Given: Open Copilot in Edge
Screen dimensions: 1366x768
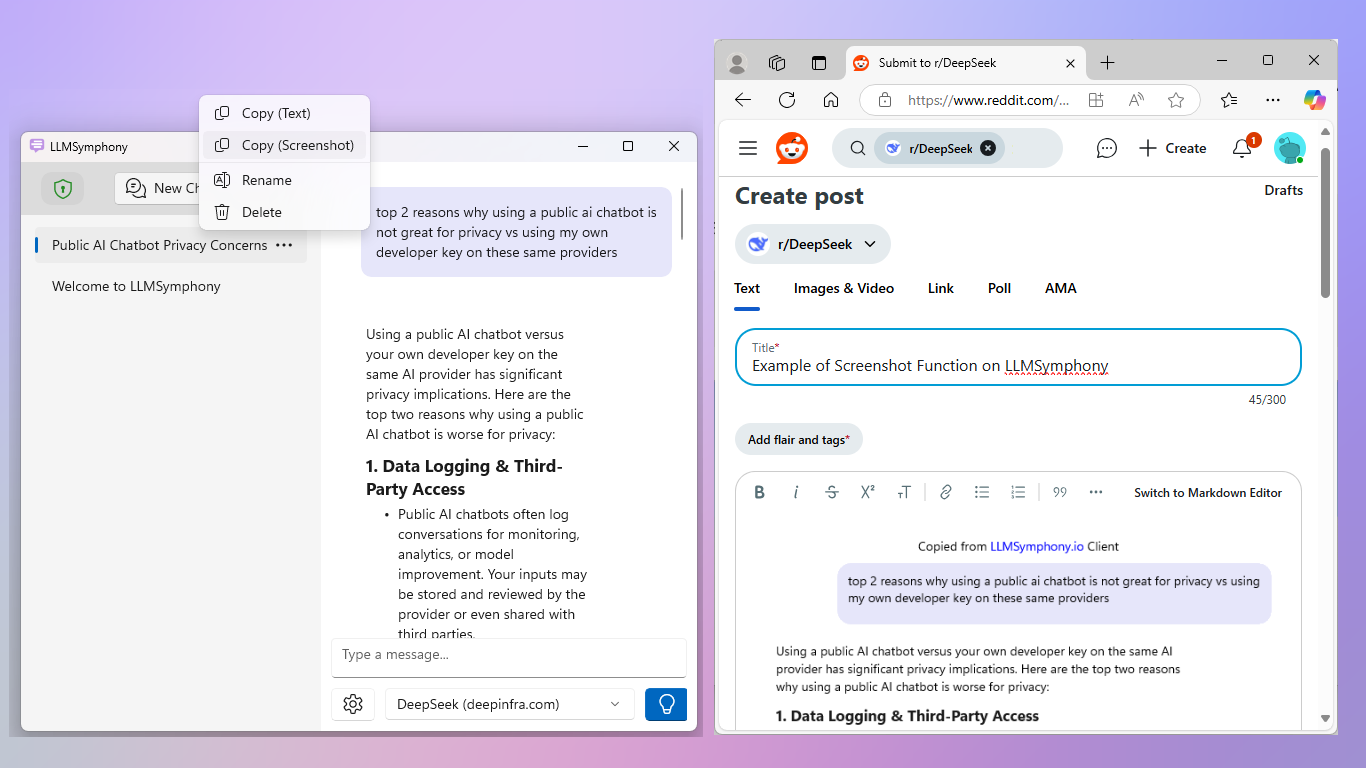Looking at the screenshot, I should click(x=1315, y=100).
